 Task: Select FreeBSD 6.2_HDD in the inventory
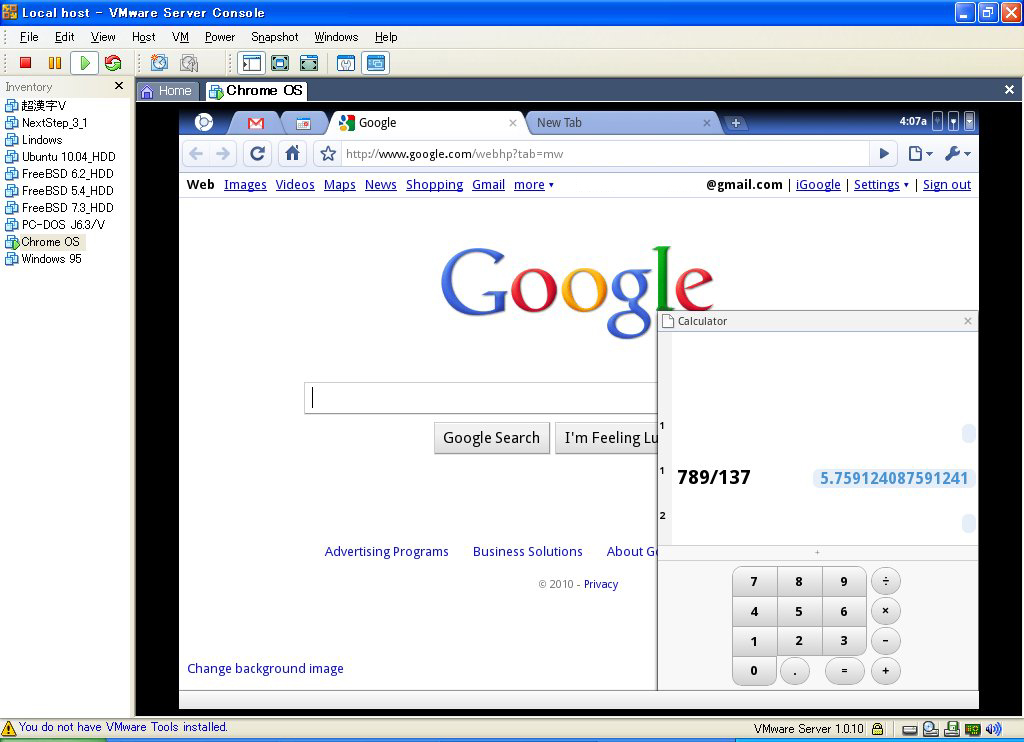point(59,174)
